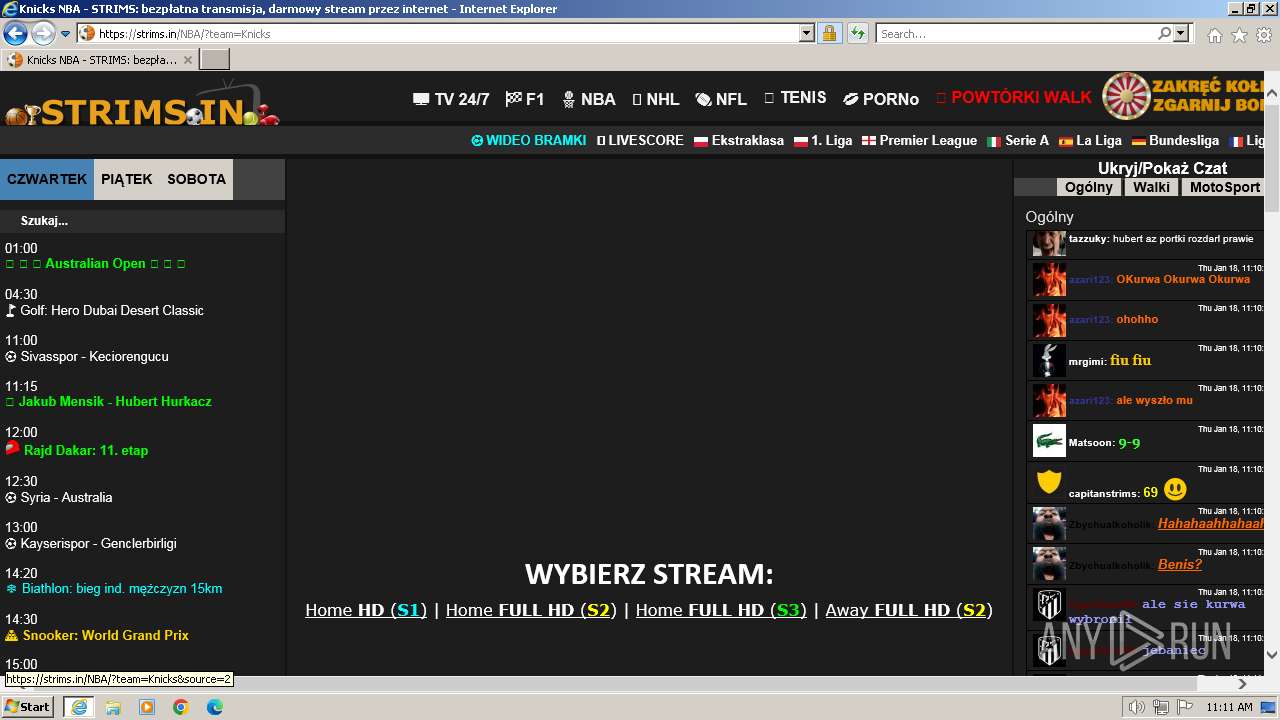This screenshot has width=1280, height=720.
Task: Open the search provider dropdown arrow
Action: click(1181, 33)
